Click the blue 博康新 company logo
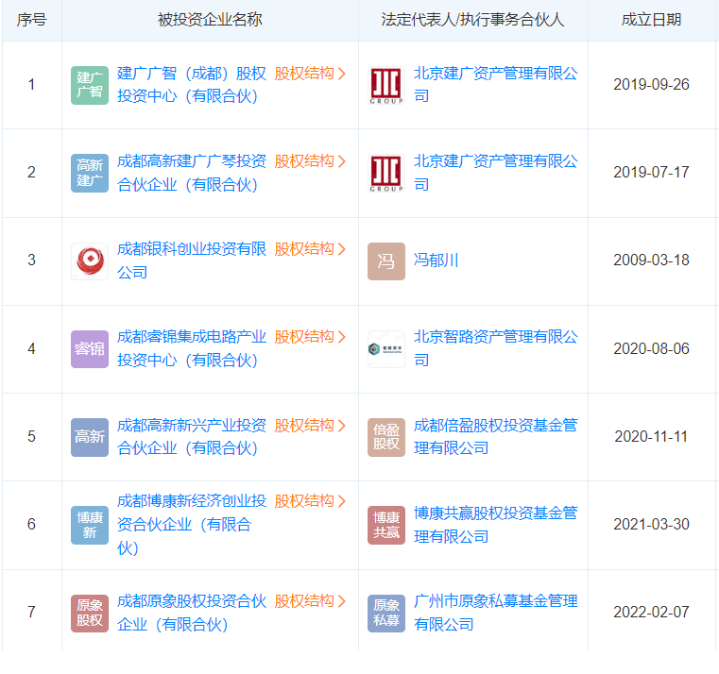The width and height of the screenshot is (719, 674). click(89, 525)
